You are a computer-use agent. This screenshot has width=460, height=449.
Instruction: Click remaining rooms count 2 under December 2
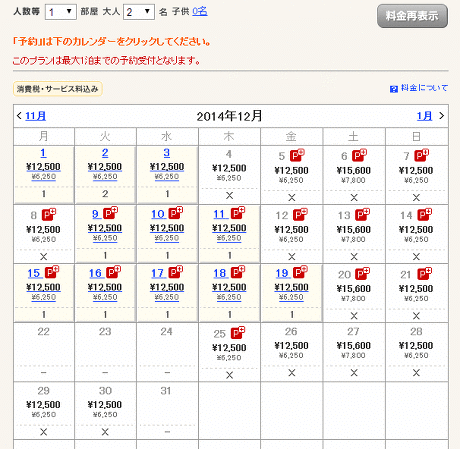pyautogui.click(x=105, y=194)
